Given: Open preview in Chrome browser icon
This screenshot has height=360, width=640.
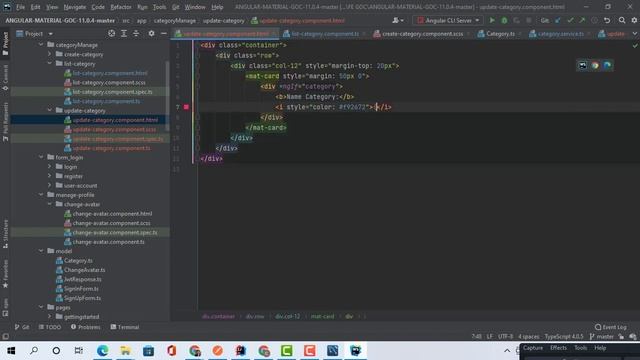Looking at the screenshot, I should click(595, 65).
